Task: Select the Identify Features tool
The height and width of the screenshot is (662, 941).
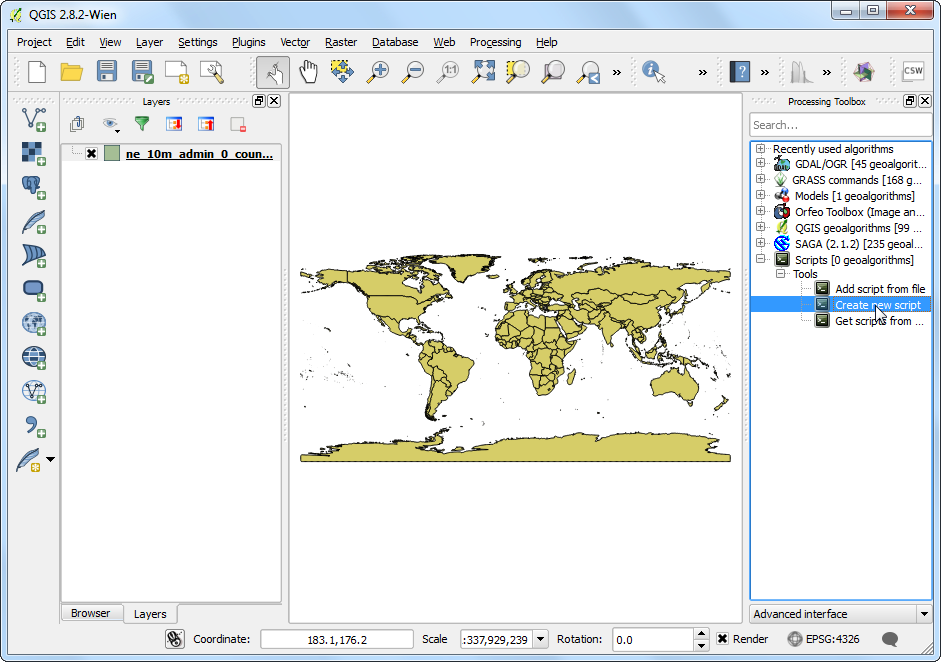Action: point(654,72)
